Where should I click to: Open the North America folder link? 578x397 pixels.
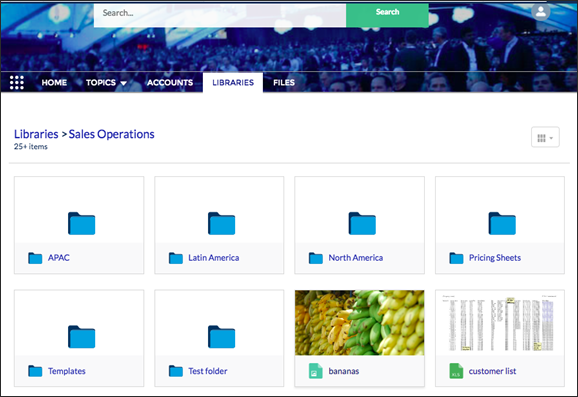[356, 258]
